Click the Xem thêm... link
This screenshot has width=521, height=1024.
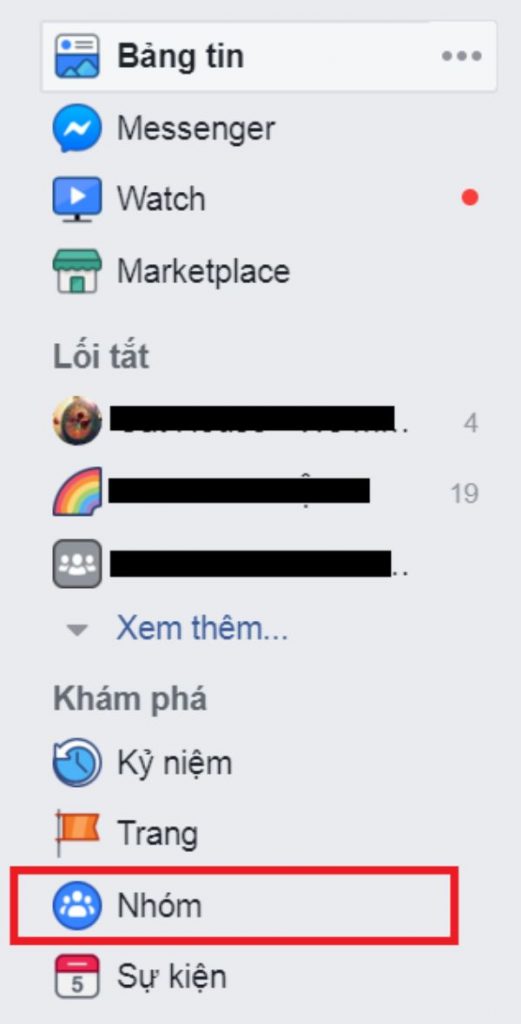202,628
